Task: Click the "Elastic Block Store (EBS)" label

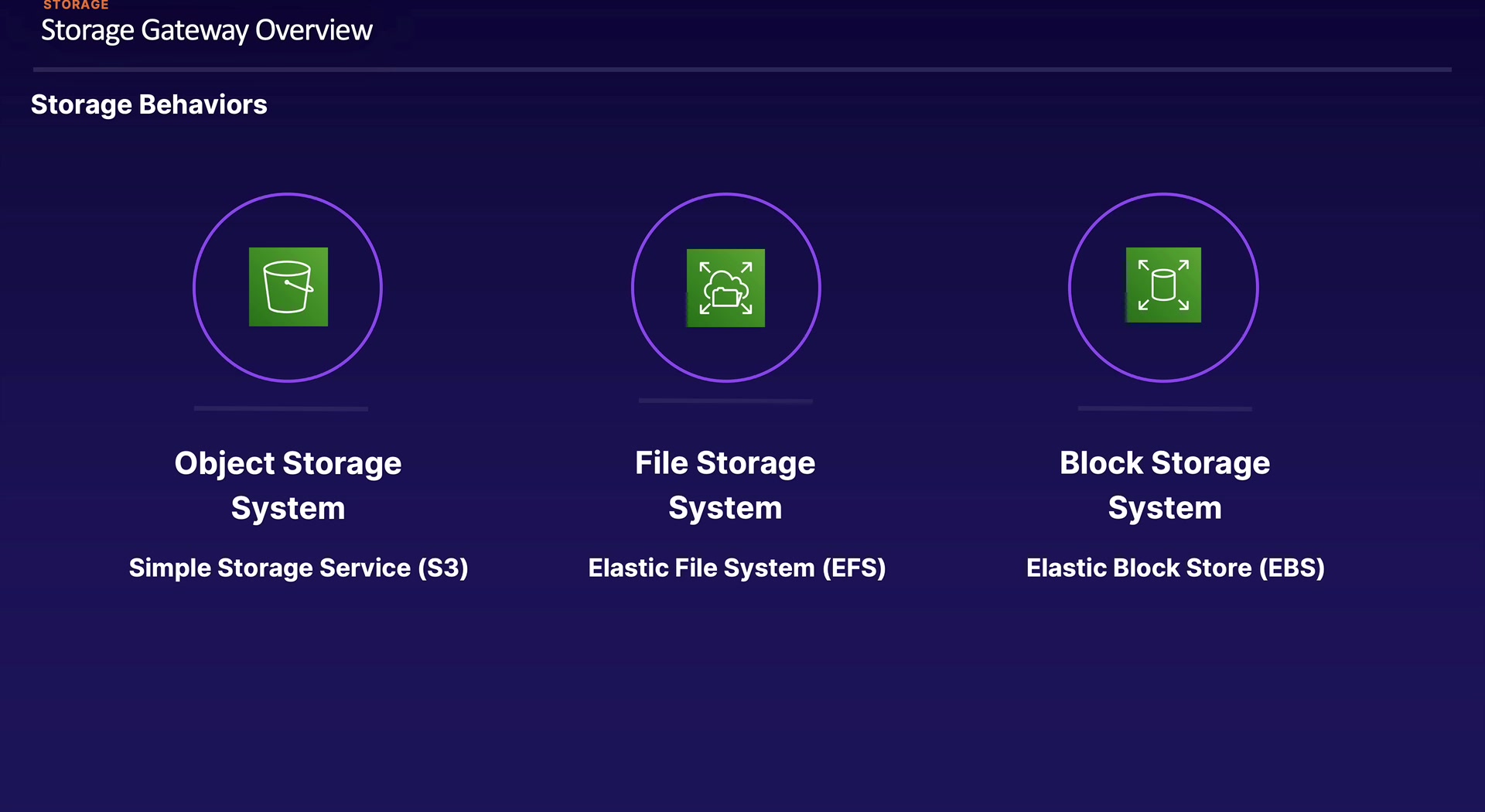Action: [x=1175, y=568]
